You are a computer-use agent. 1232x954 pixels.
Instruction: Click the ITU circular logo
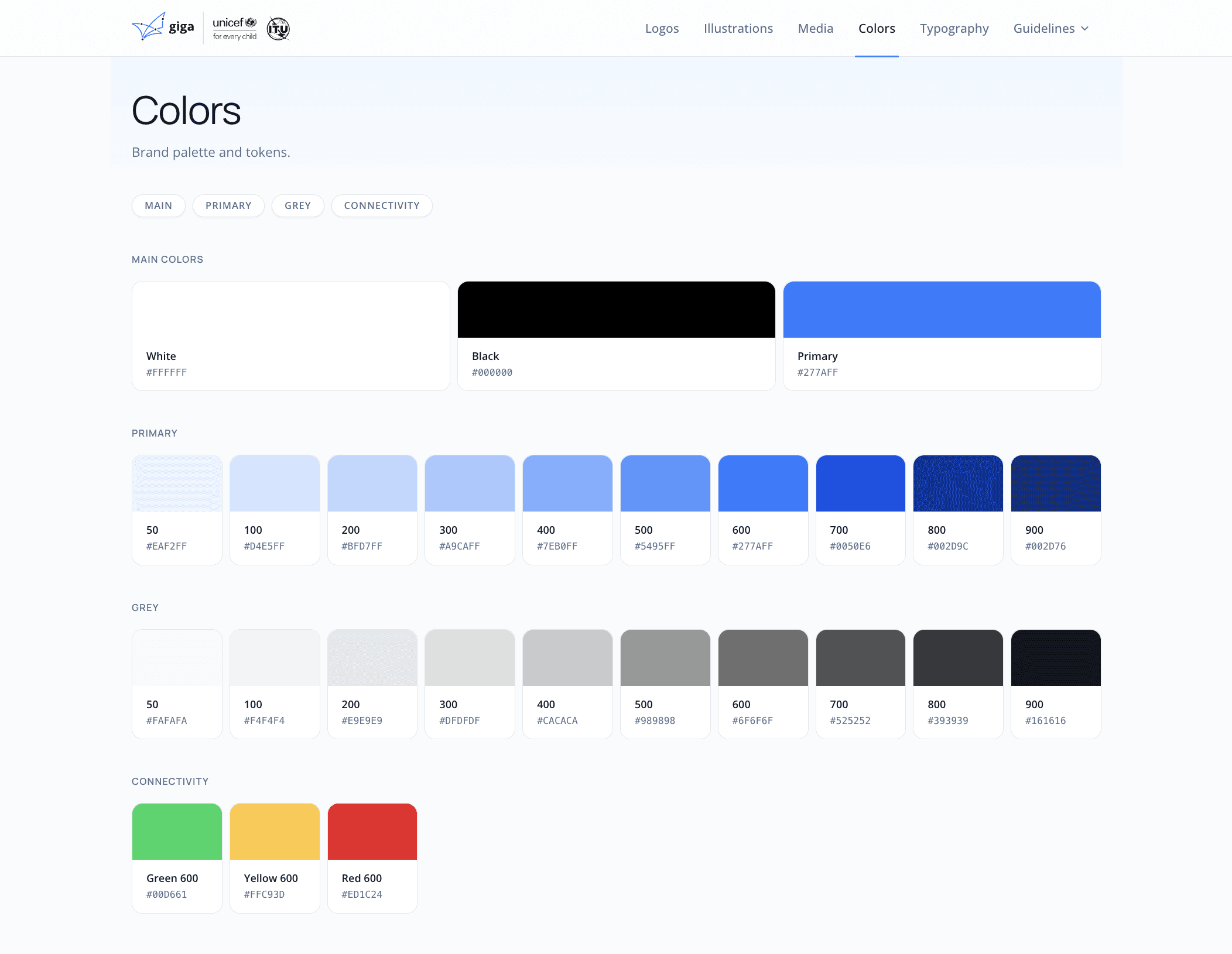(278, 29)
